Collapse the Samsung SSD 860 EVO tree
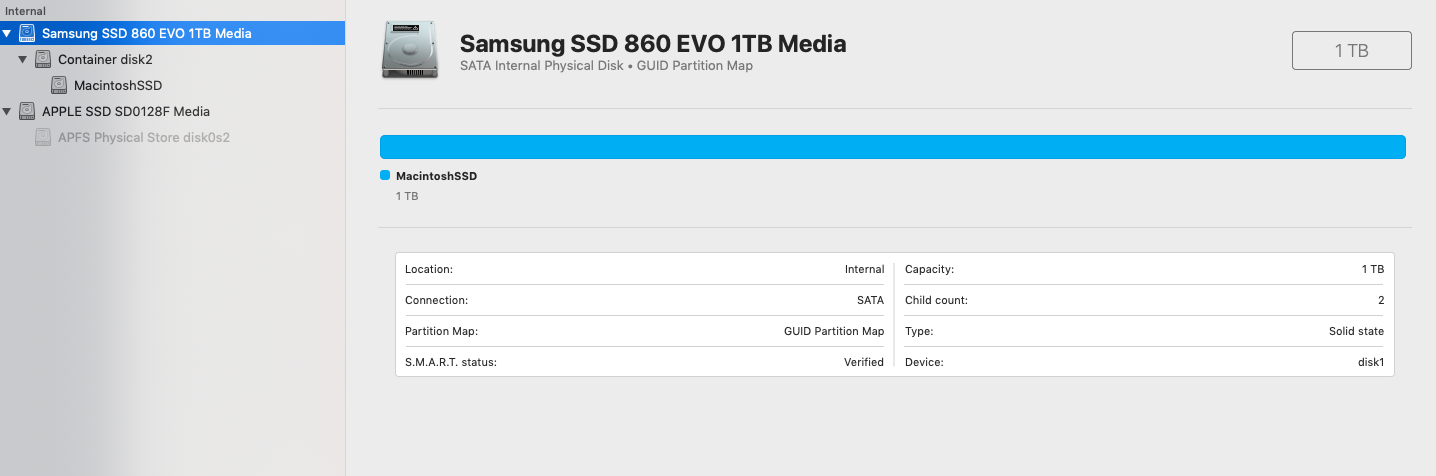The width and height of the screenshot is (1436, 476). (x=8, y=33)
